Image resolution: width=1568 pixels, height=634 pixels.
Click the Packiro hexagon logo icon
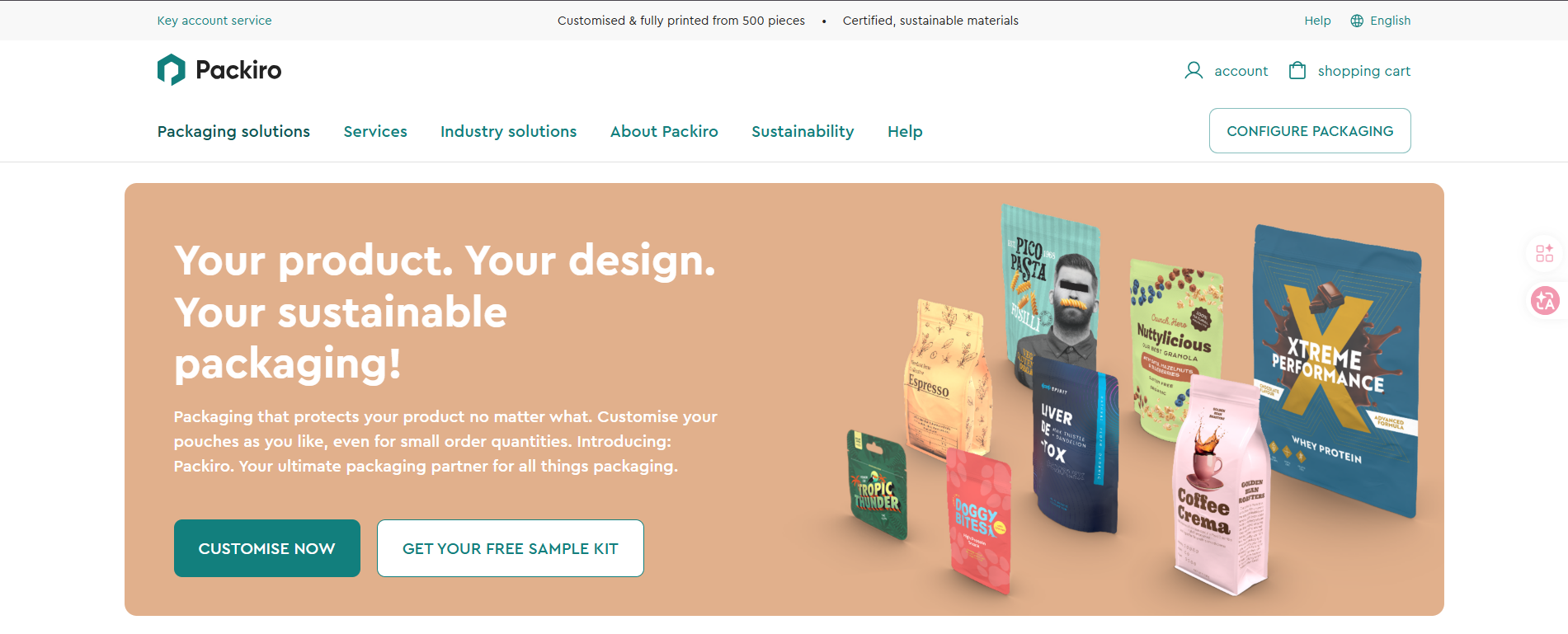[x=172, y=70]
